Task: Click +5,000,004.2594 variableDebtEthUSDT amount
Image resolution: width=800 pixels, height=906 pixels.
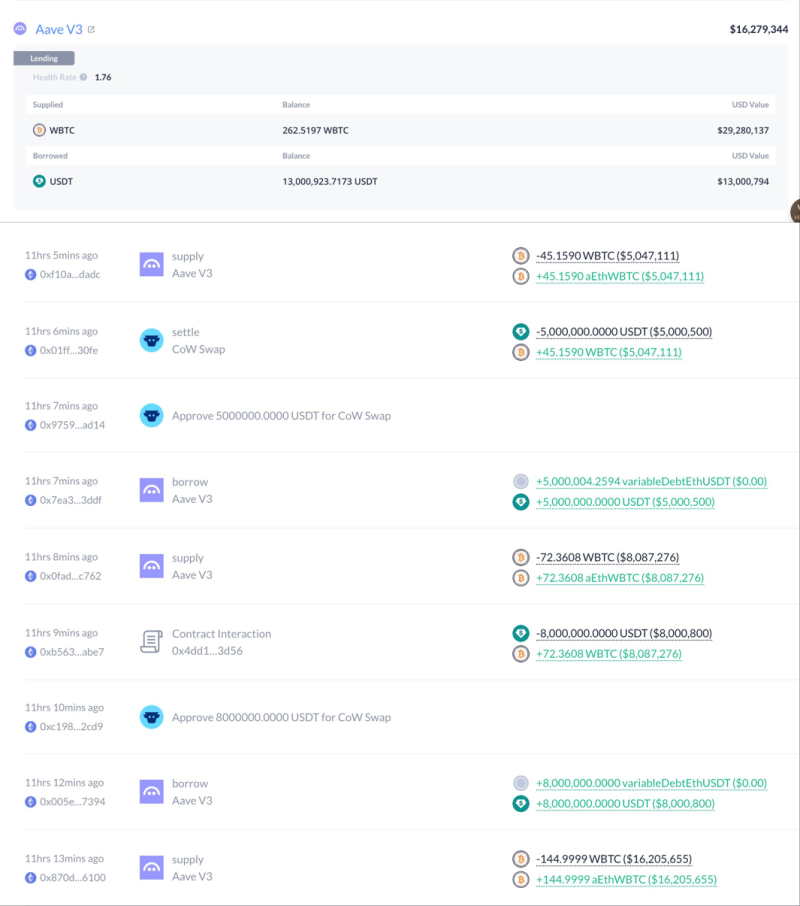Action: [652, 481]
